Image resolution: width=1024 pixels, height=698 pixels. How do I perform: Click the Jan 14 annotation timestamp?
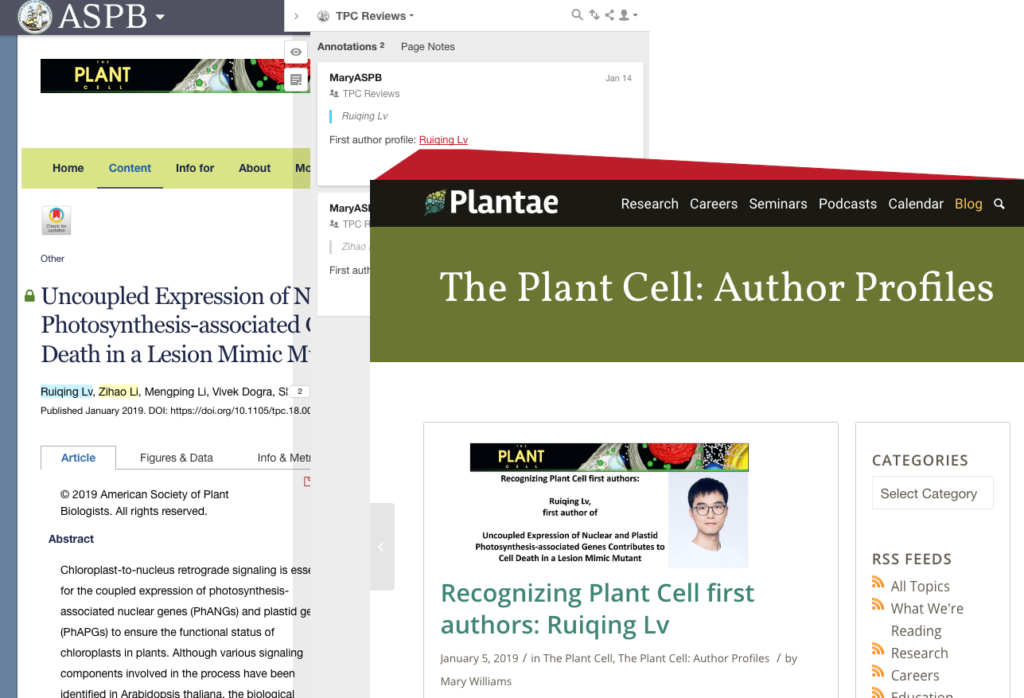click(618, 78)
